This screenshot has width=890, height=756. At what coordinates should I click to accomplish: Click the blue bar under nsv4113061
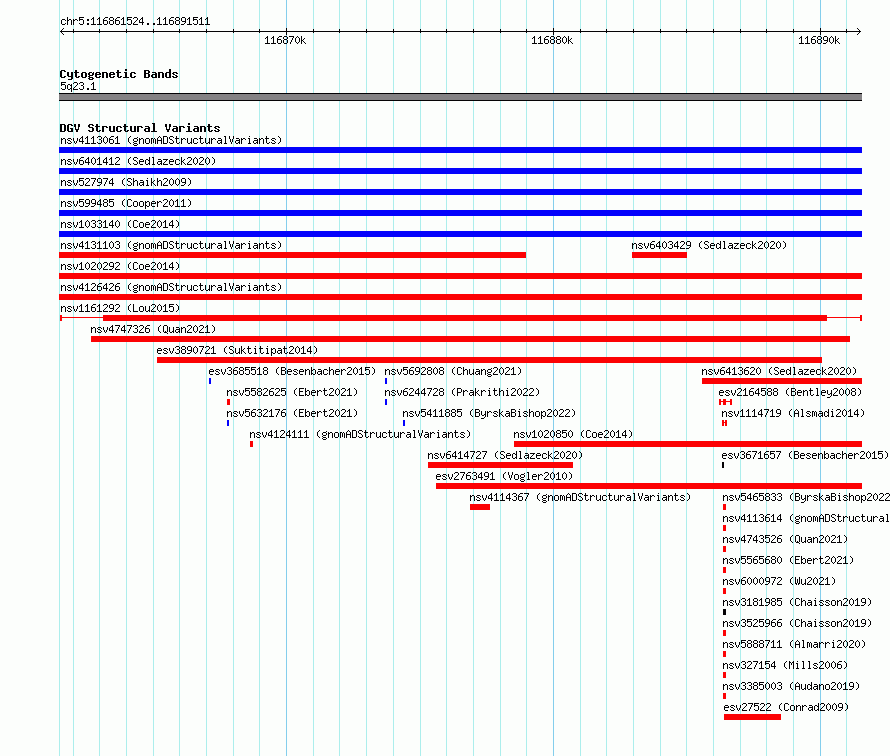(x=460, y=150)
